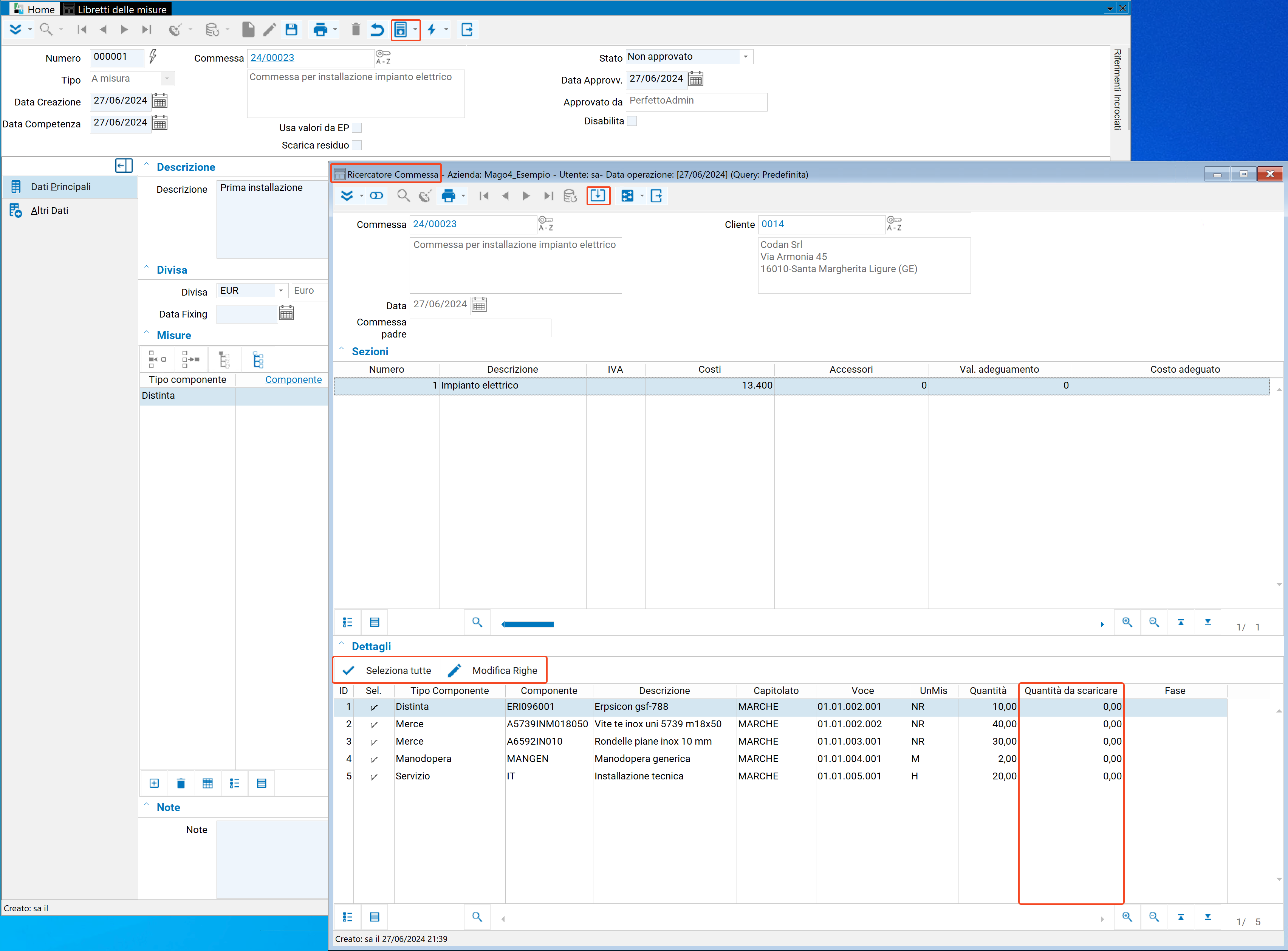Toggle Sel. check for Servizio row
This screenshot has width=1288, height=951.
[374, 777]
